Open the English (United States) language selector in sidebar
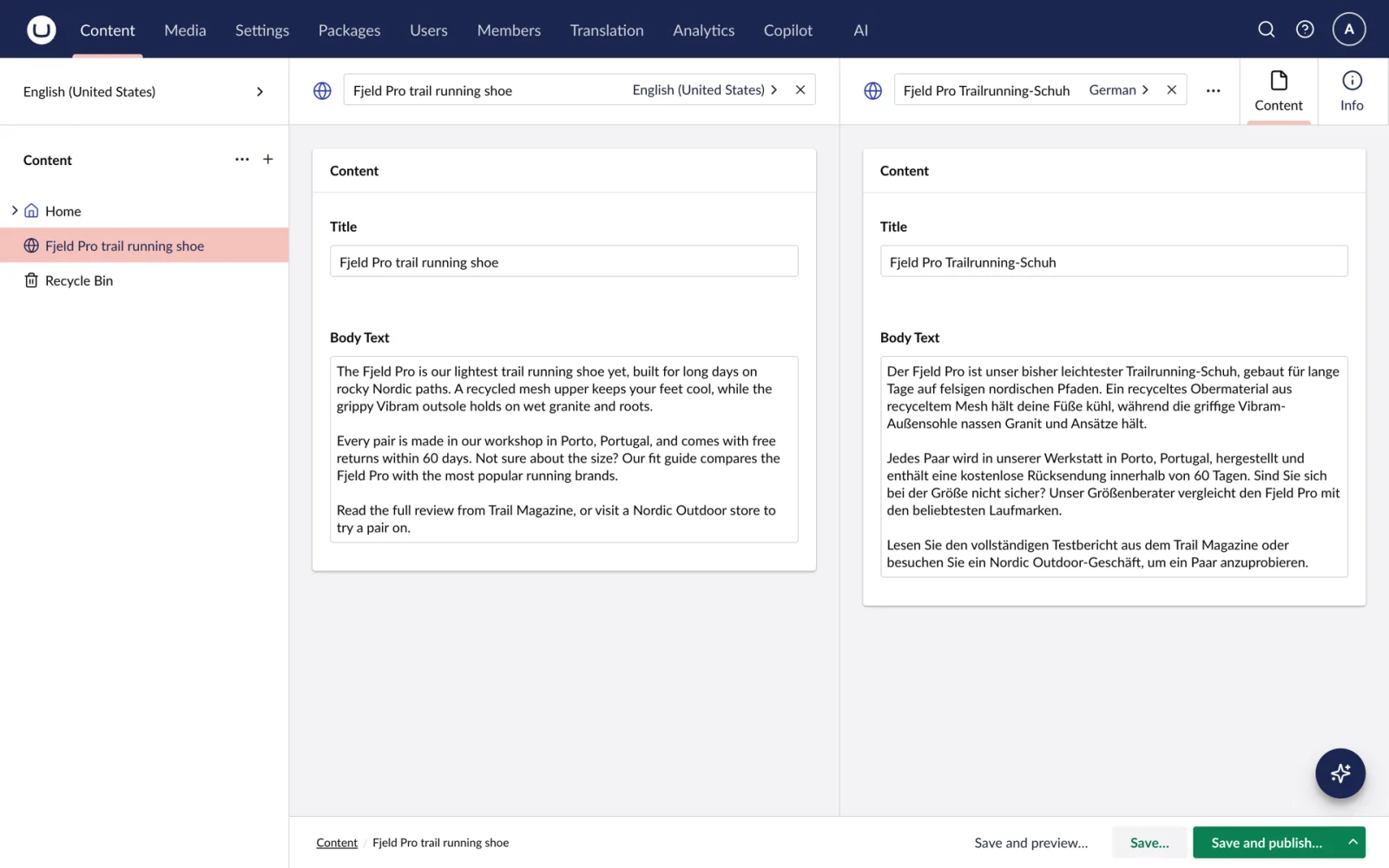 [x=144, y=91]
